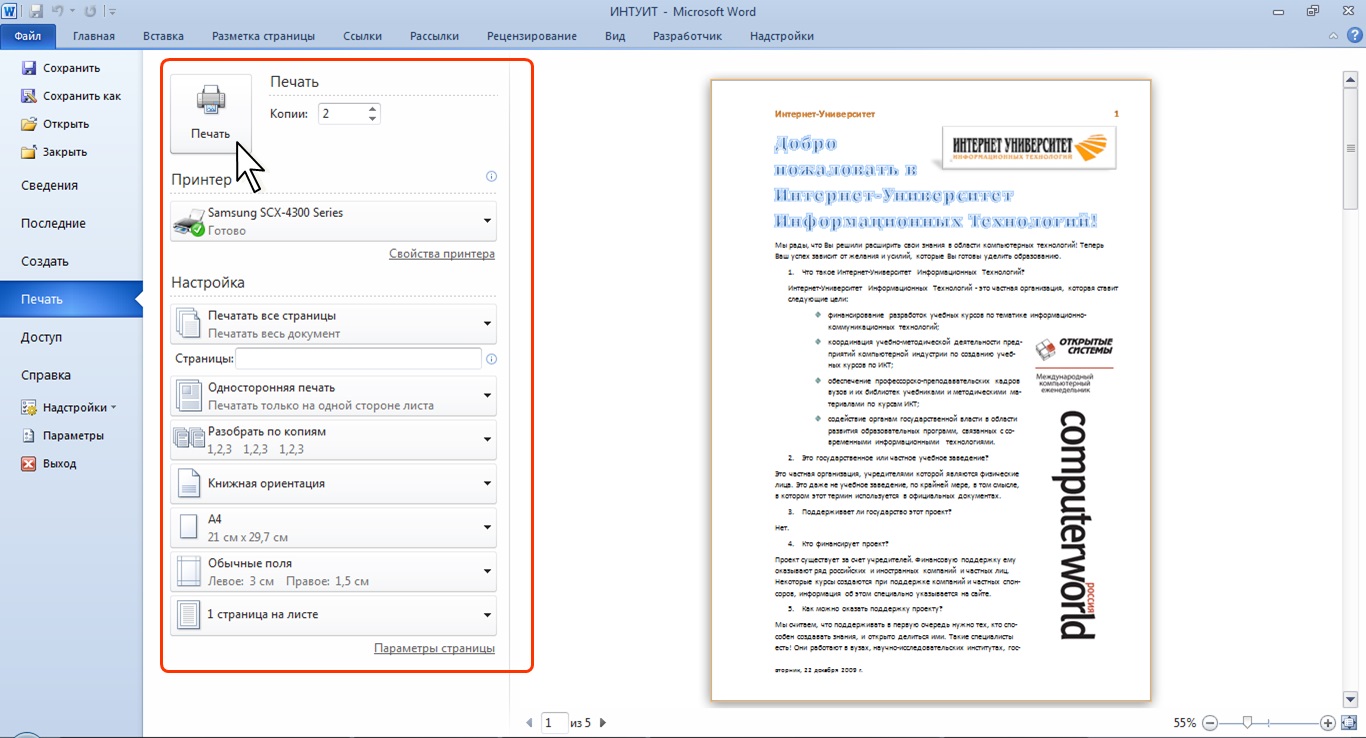Image resolution: width=1366 pixels, height=738 pixels.
Task: Click the preview vertical scrollbar down arrow
Action: click(x=1350, y=699)
